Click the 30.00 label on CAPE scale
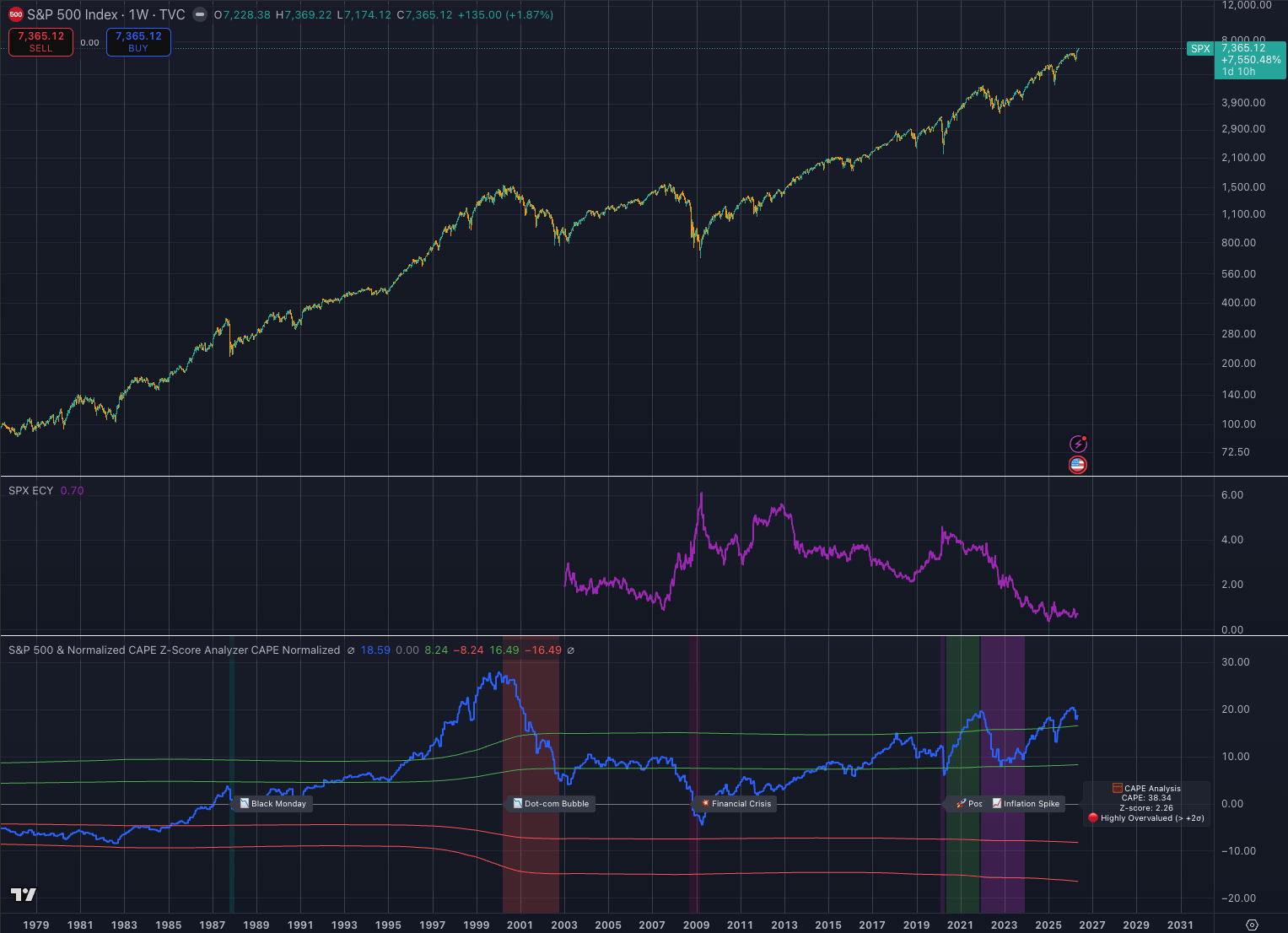1288x933 pixels. click(1236, 661)
